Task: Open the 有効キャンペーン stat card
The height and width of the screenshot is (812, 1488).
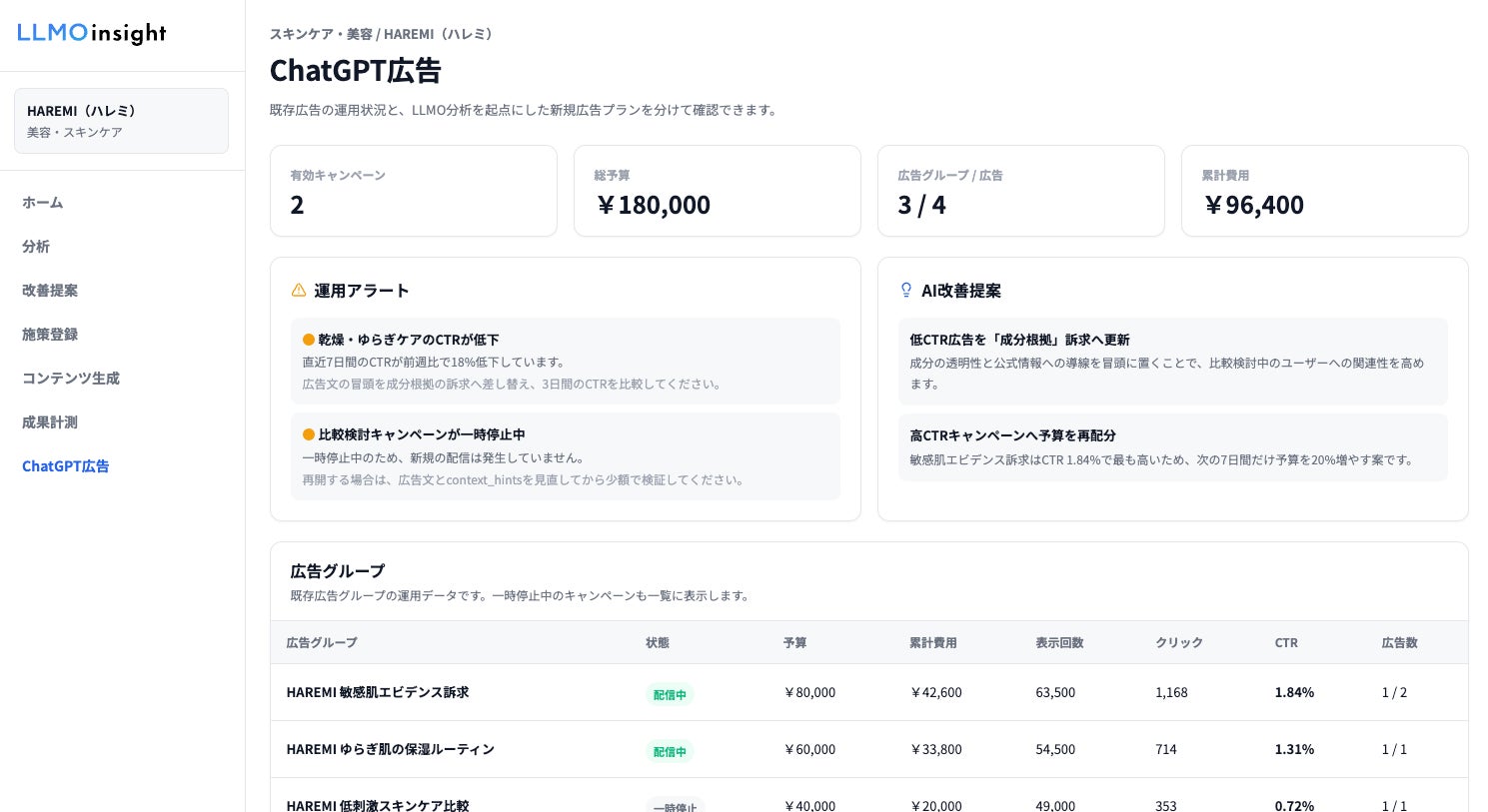Action: pyautogui.click(x=414, y=191)
